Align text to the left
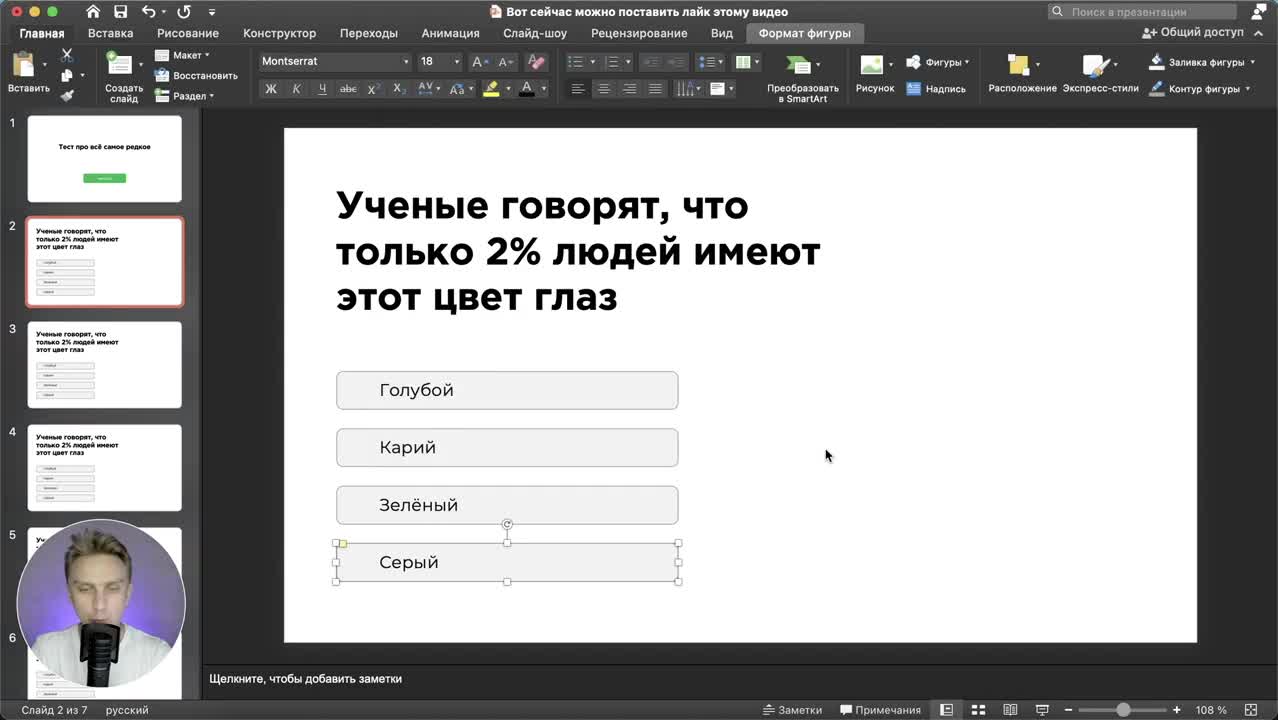 pos(578,89)
